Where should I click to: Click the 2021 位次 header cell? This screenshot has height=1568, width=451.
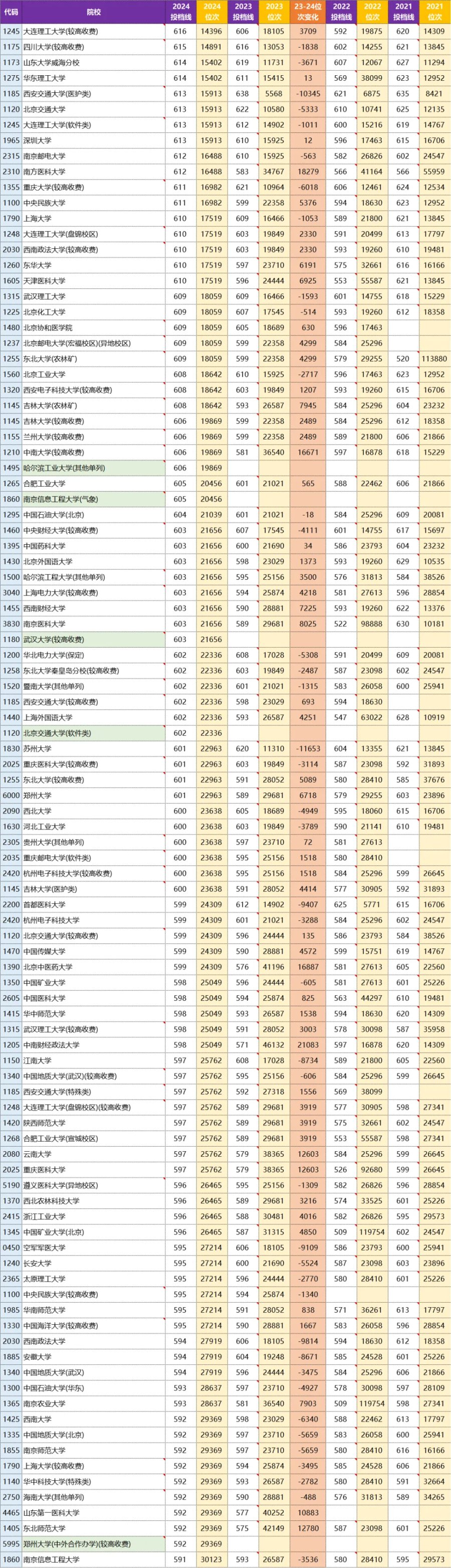tap(434, 12)
